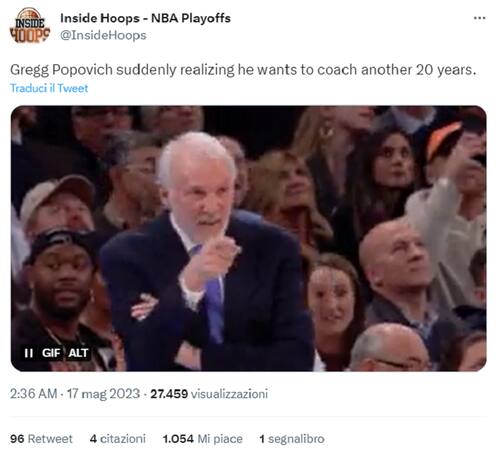Click the Retweet label text
500x457 pixels.
[50, 439]
